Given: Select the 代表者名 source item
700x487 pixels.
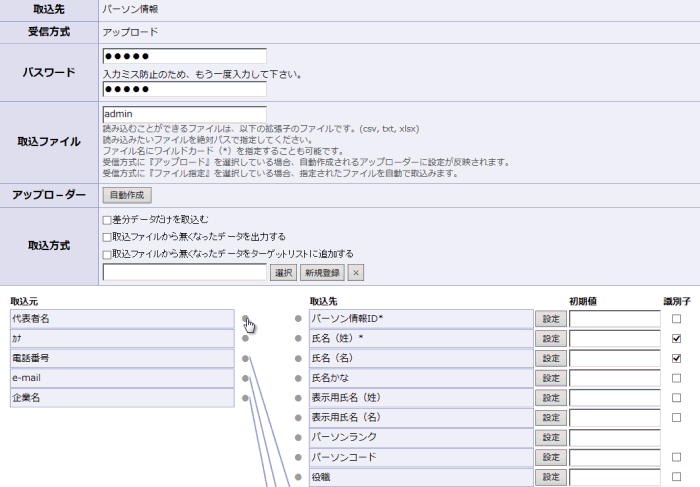Looking at the screenshot, I should pos(122,319).
